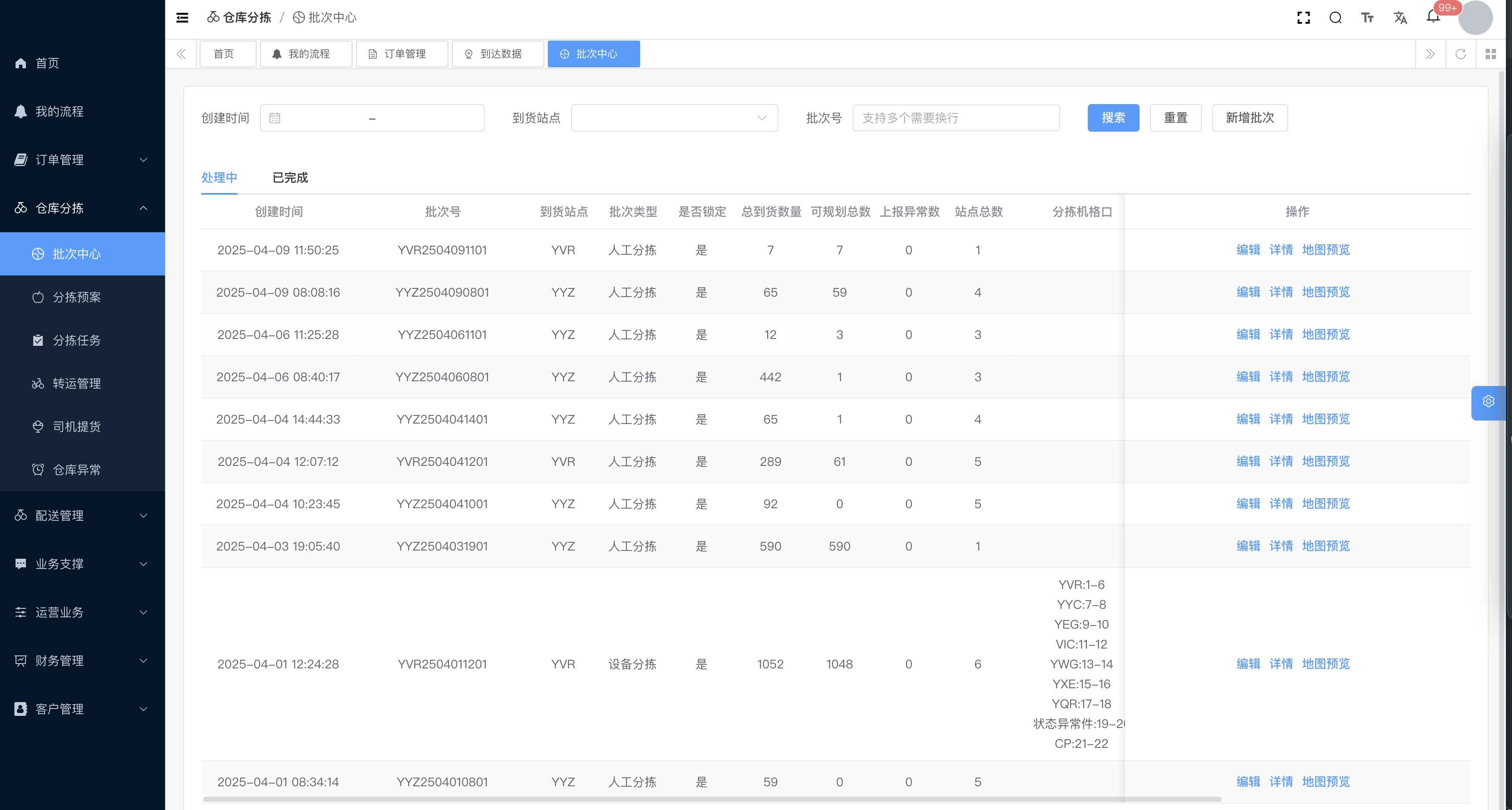
Task: Expand the 财务管理 sidebar menu
Action: pos(82,661)
